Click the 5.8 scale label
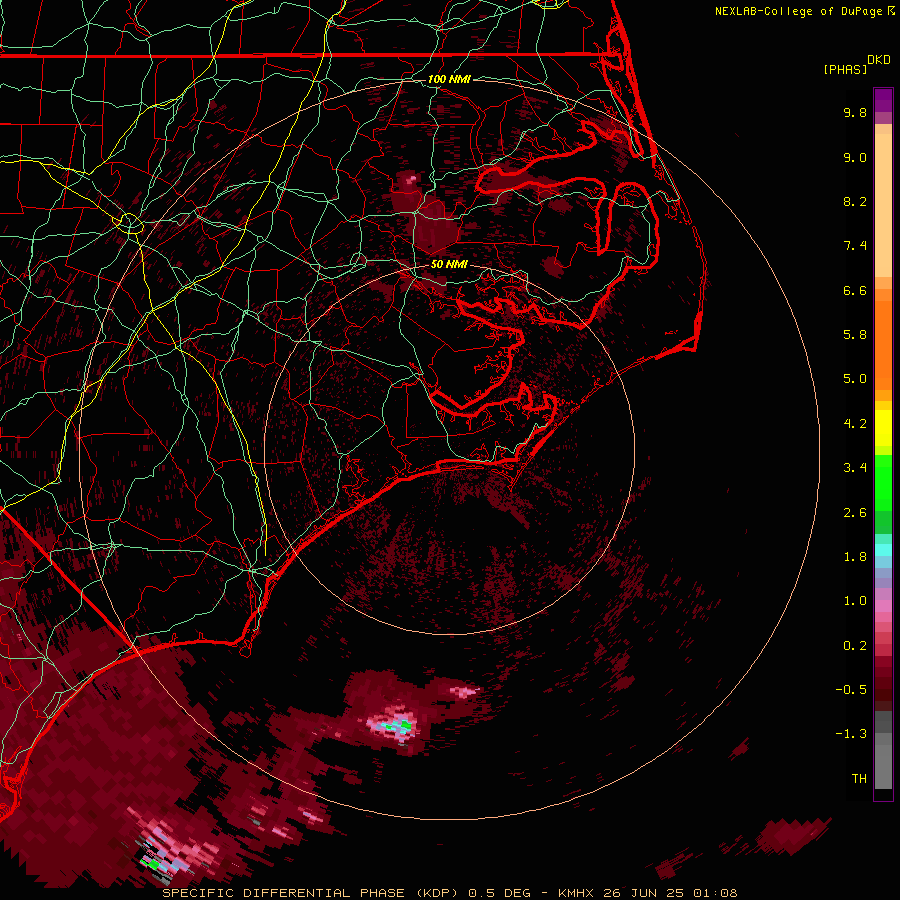Screen dimensions: 900x900 (x=855, y=335)
